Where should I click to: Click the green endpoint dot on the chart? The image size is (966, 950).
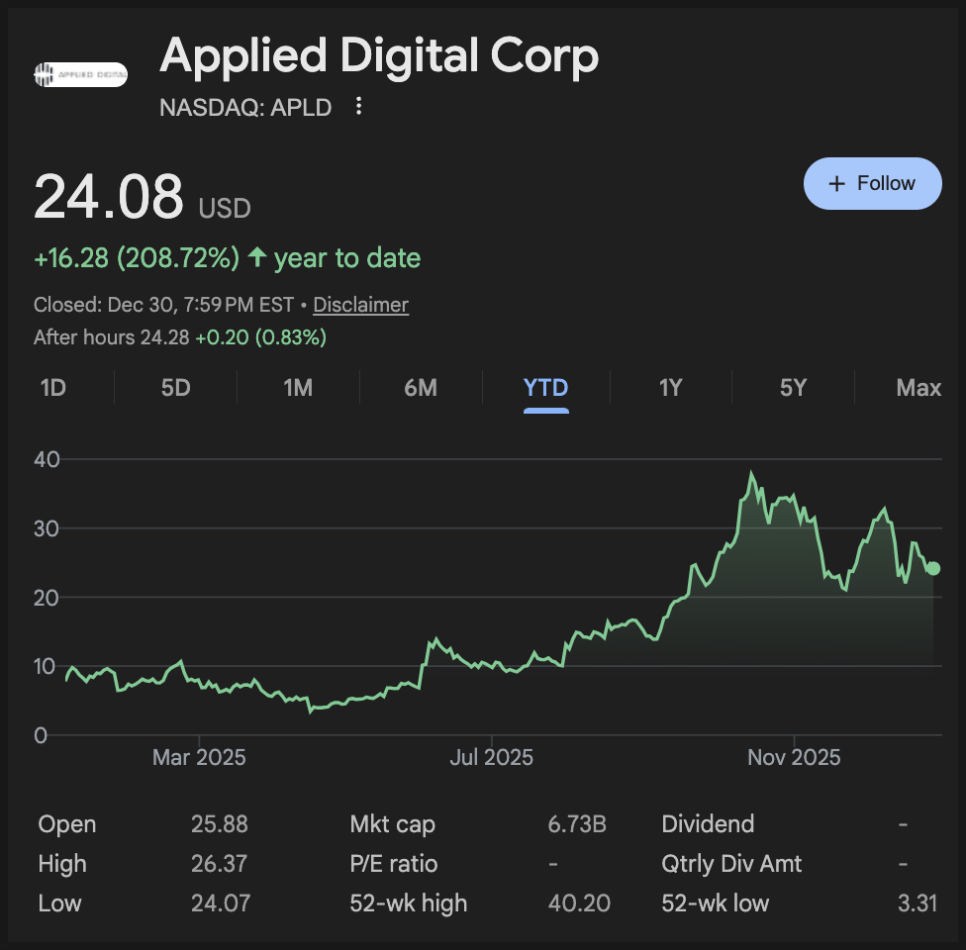(933, 569)
